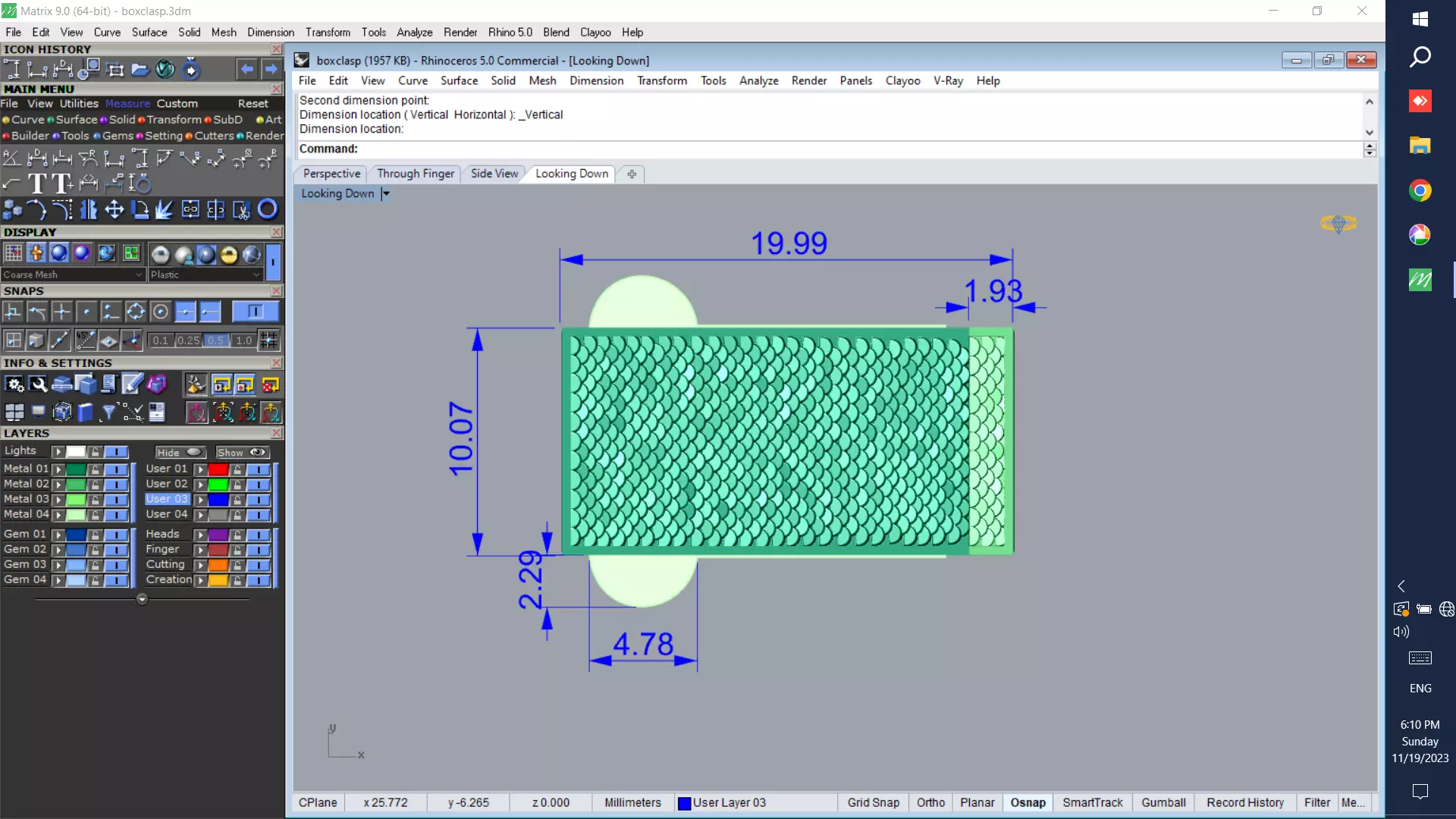Click the funnel filter icon in Info & Settings
The height and width of the screenshot is (819, 1456).
point(108,412)
